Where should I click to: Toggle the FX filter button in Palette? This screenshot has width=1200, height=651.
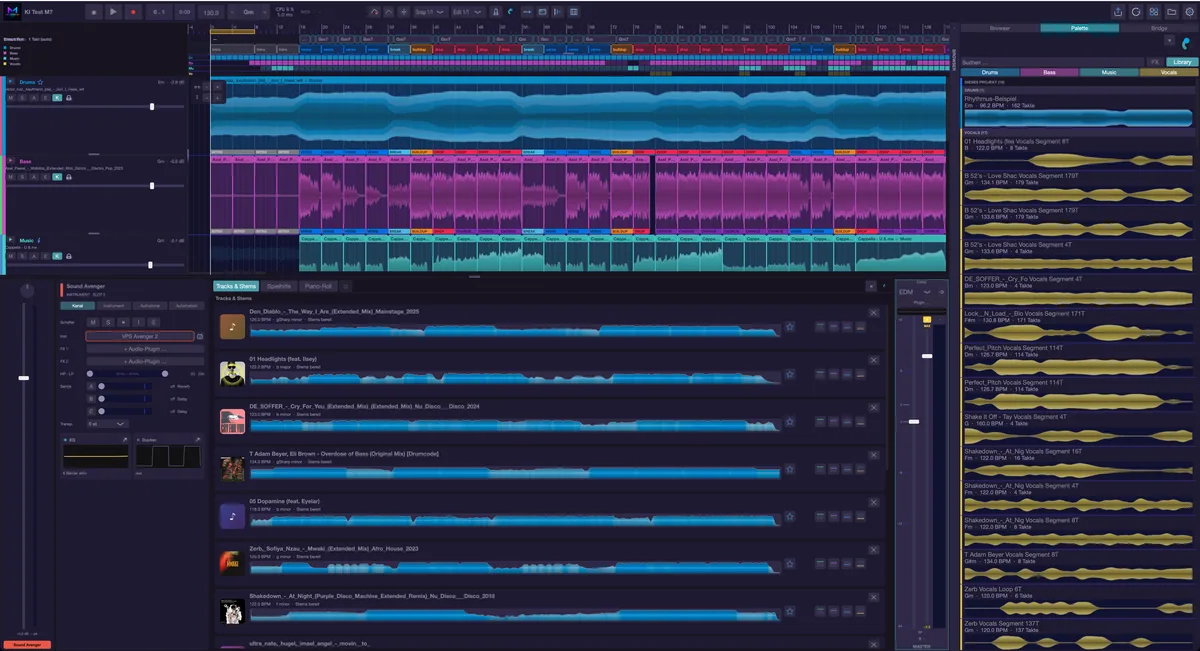[x=1153, y=62]
